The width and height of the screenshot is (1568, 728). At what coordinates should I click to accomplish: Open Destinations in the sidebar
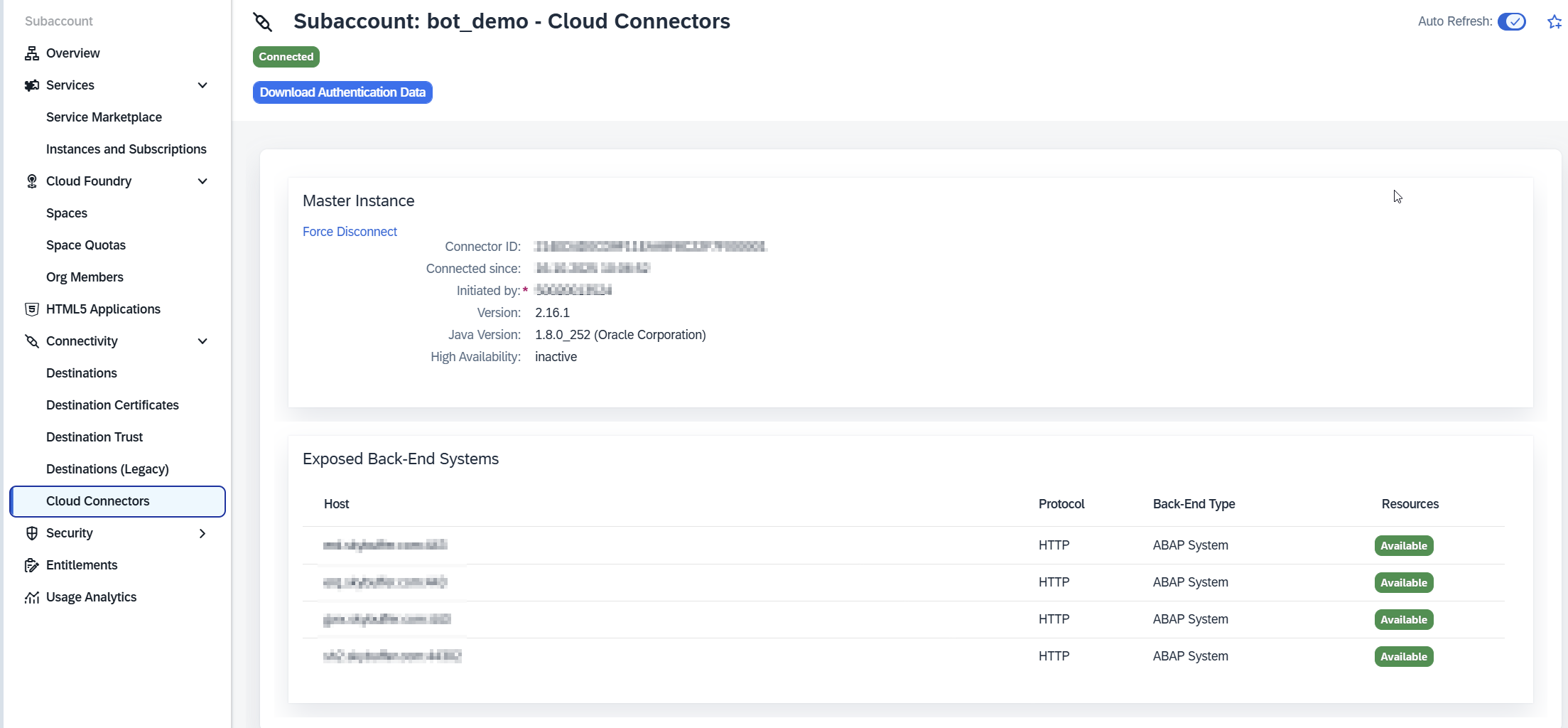point(82,373)
